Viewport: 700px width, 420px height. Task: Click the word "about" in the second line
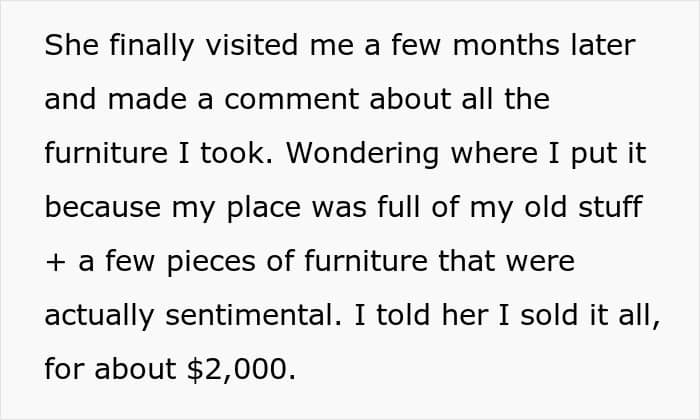tap(410, 99)
